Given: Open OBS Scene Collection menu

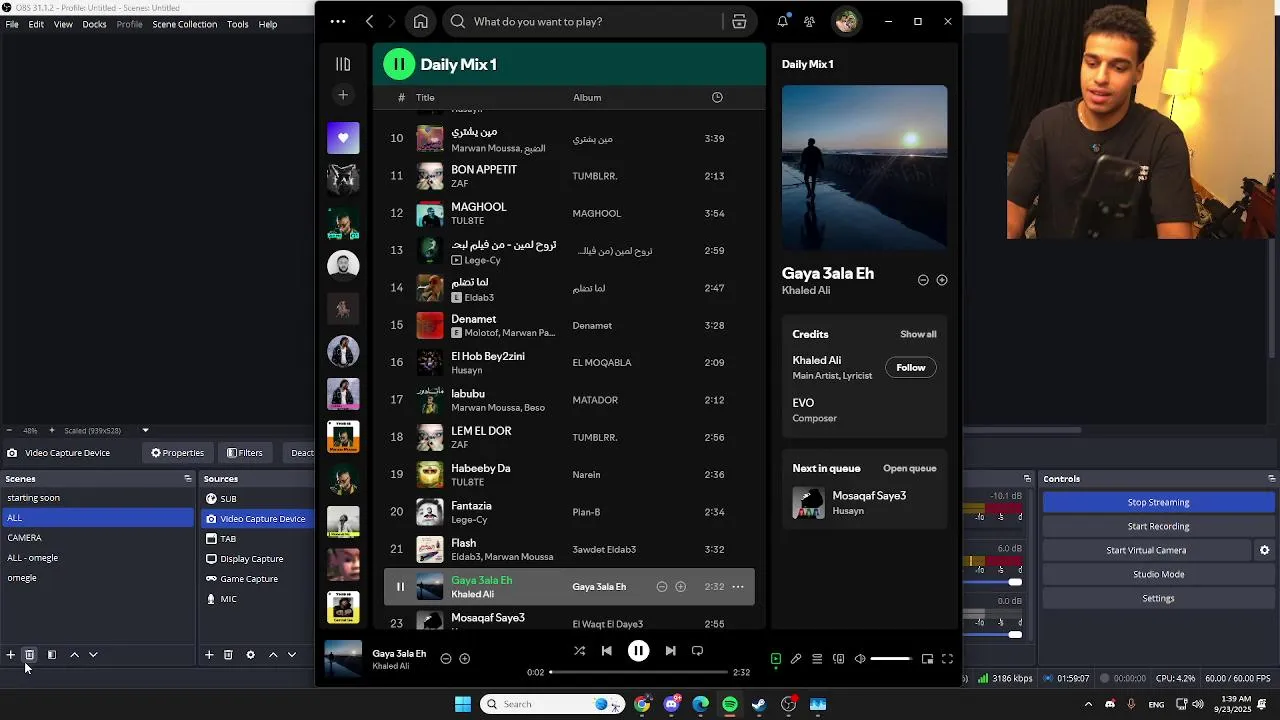Looking at the screenshot, I should [x=184, y=24].
